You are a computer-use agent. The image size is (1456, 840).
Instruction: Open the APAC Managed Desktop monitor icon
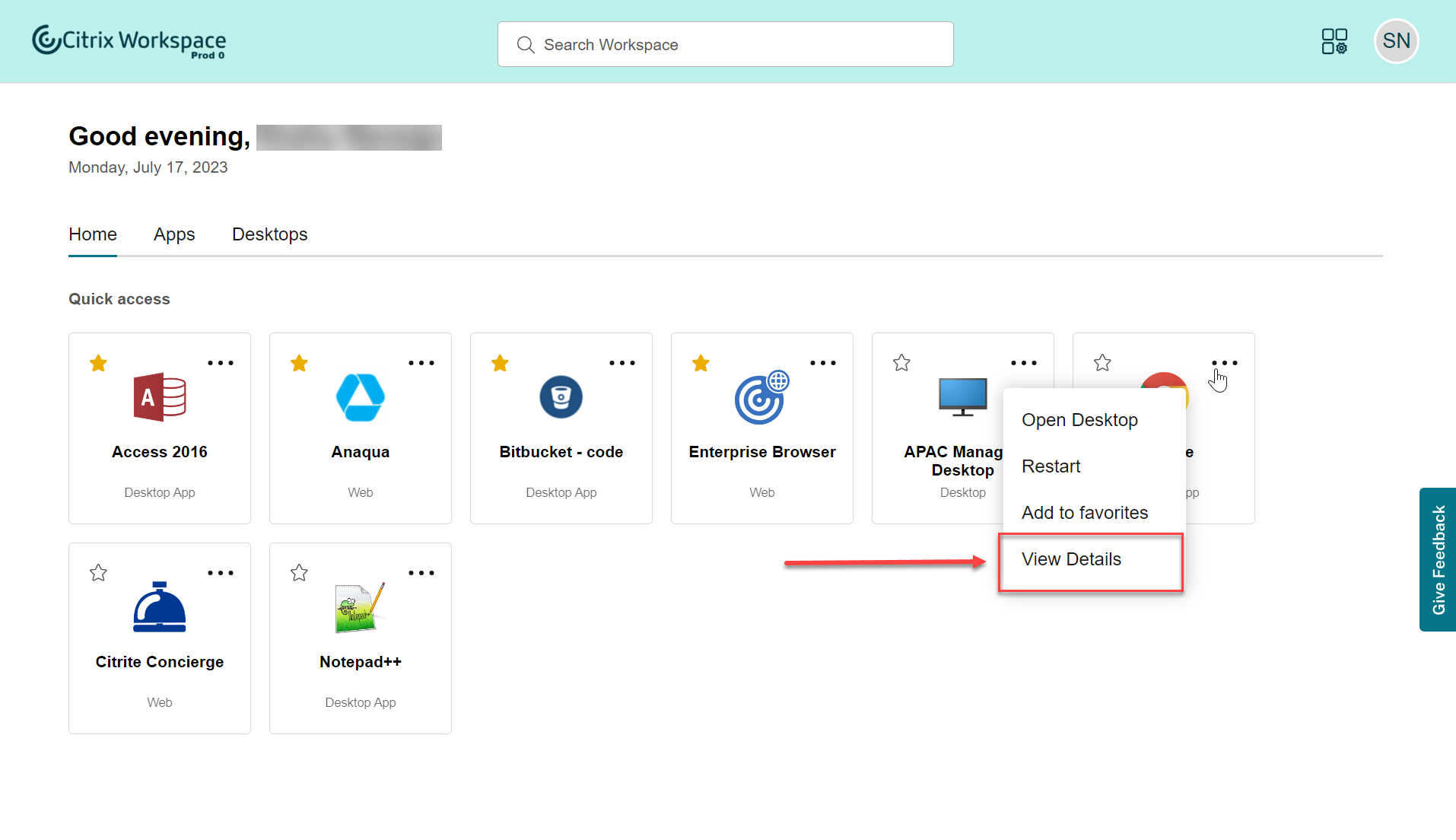[x=963, y=397]
